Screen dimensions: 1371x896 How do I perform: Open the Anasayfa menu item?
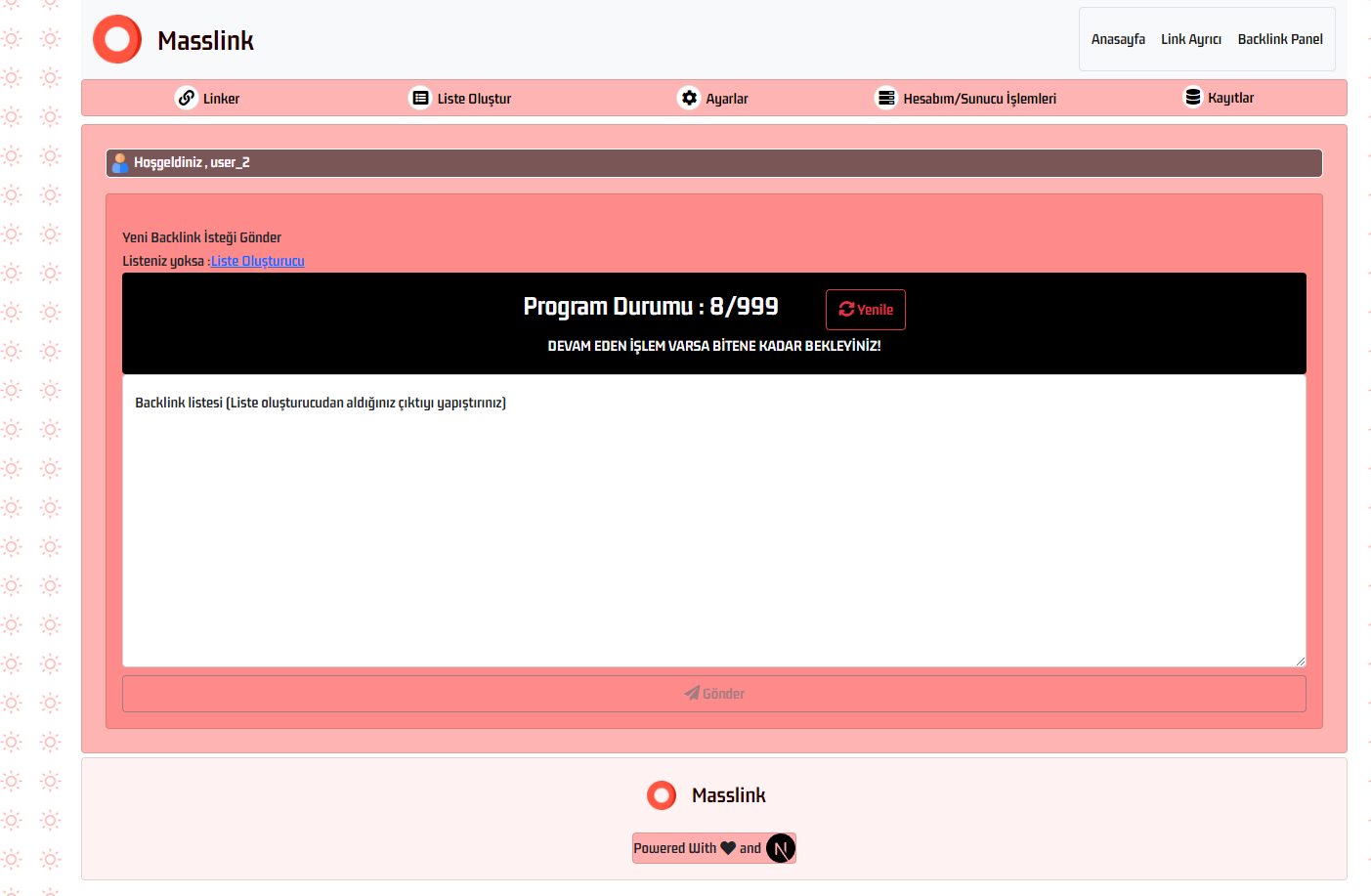pyautogui.click(x=1118, y=39)
